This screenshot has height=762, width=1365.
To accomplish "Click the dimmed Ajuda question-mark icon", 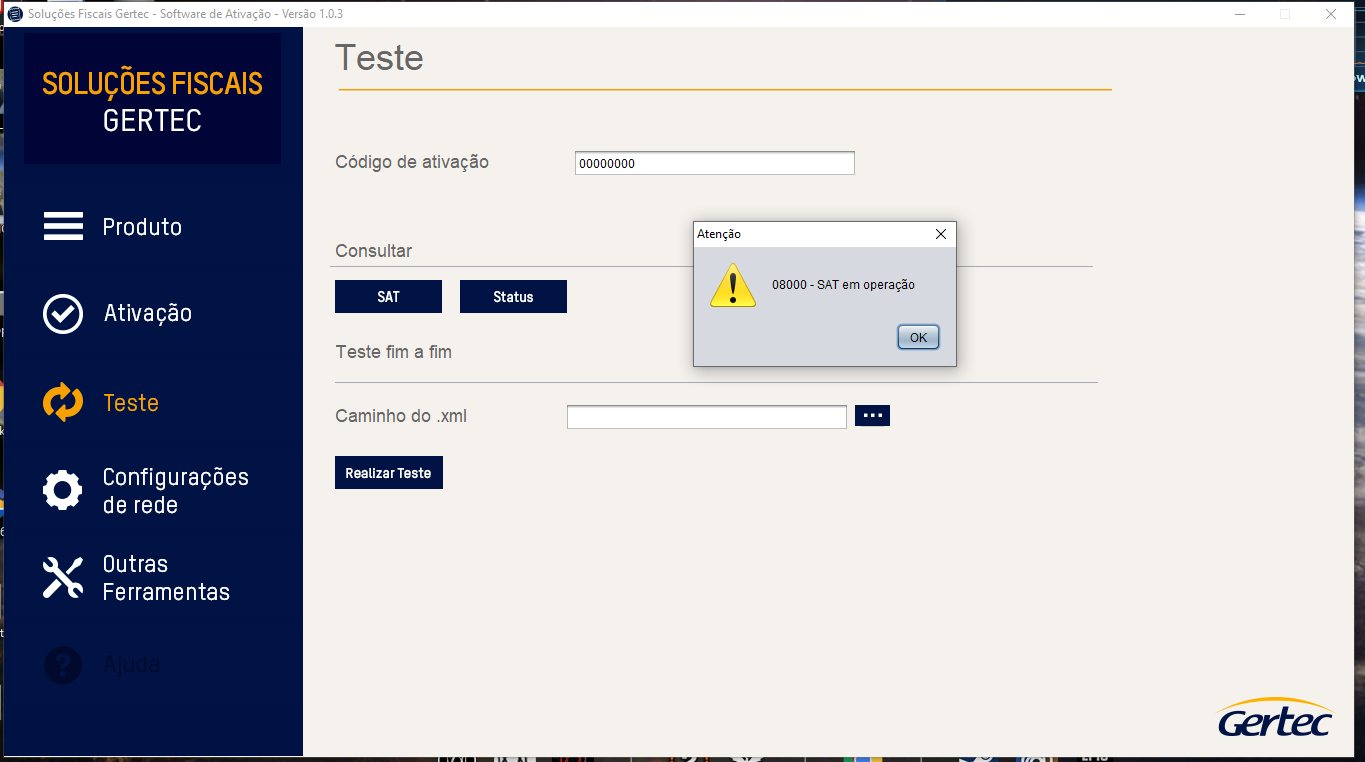I will pos(63,665).
